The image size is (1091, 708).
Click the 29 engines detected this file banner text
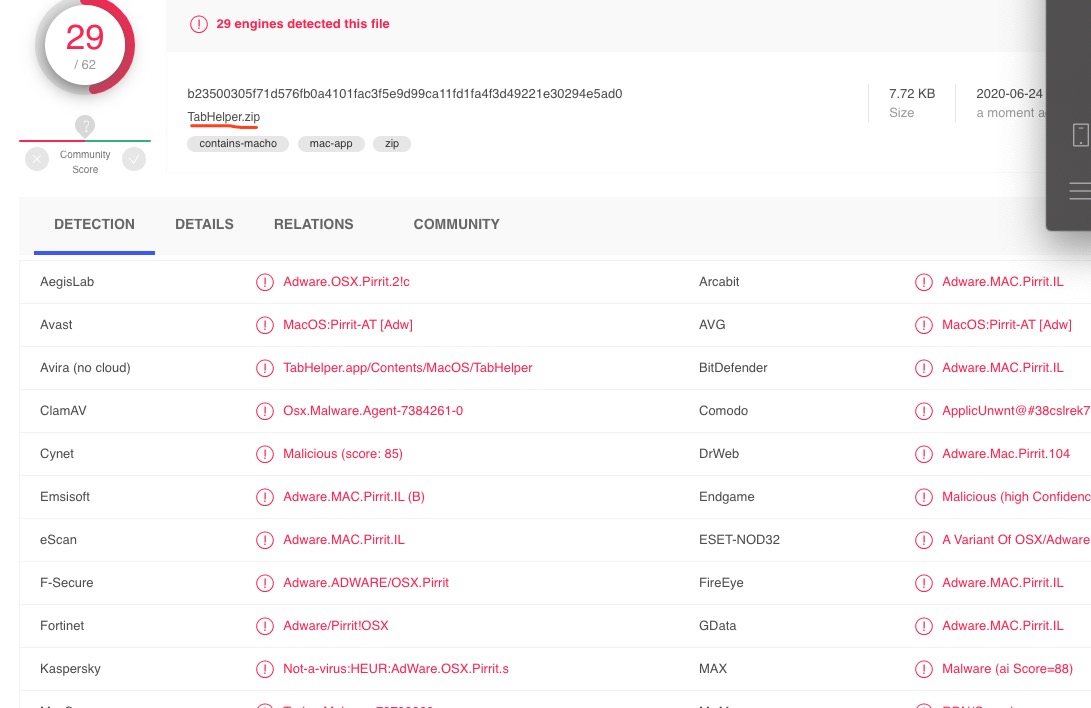[303, 24]
